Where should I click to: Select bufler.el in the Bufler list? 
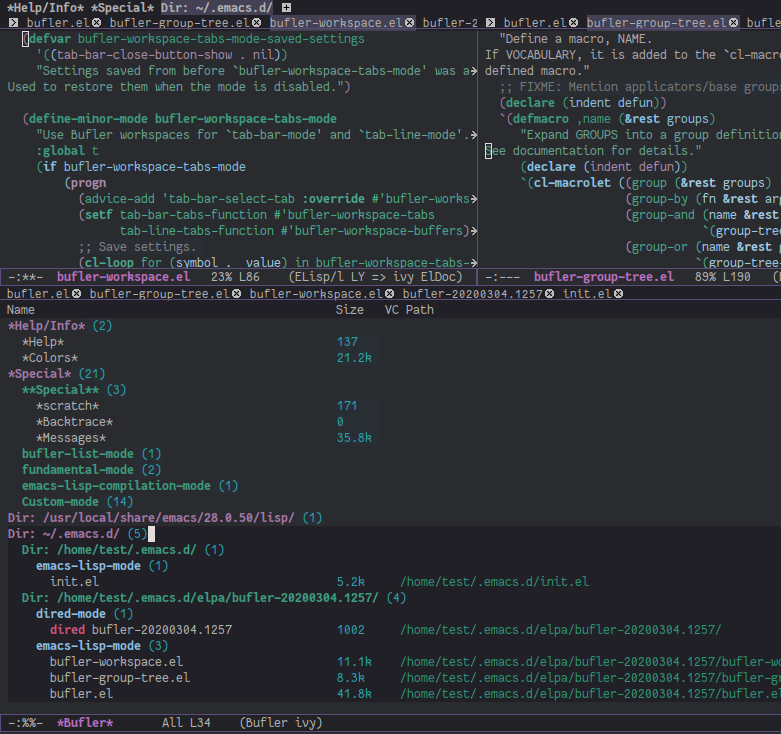point(81,693)
